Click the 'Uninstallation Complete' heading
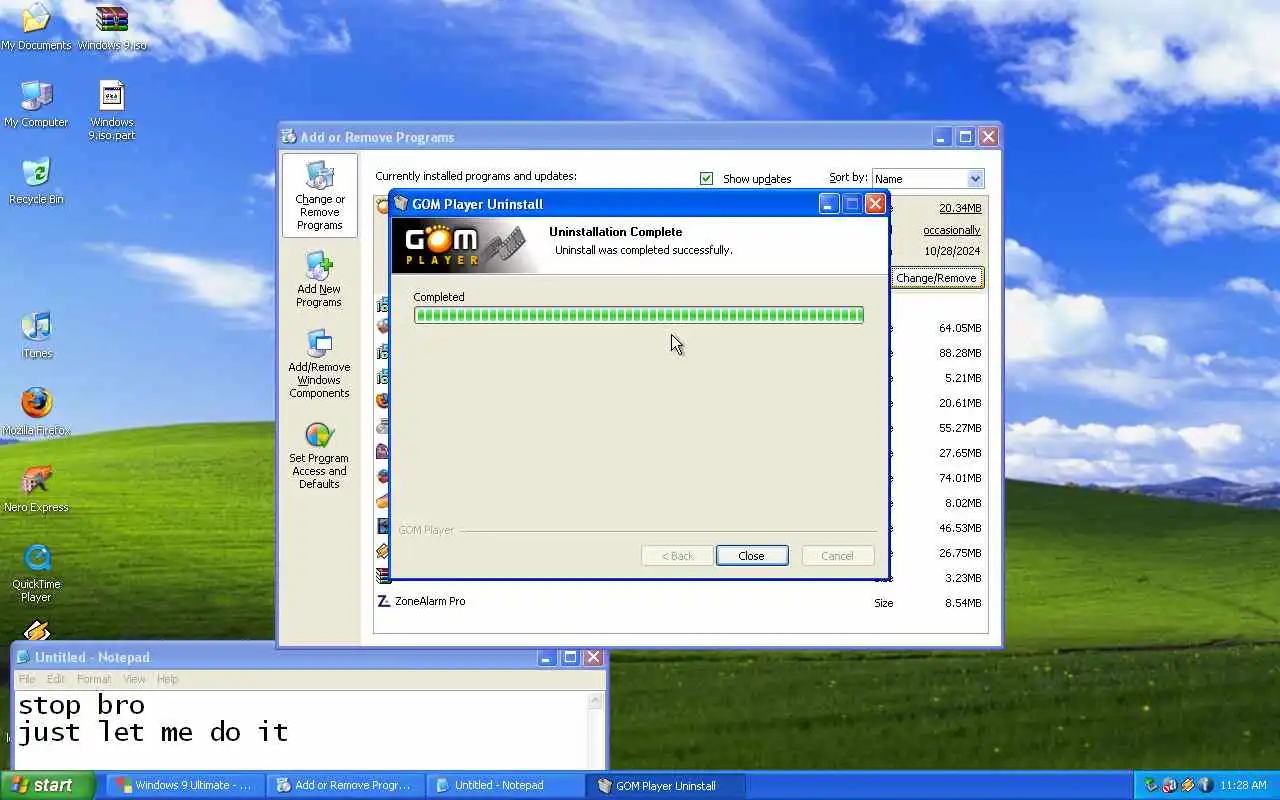The image size is (1280, 800). (x=615, y=232)
